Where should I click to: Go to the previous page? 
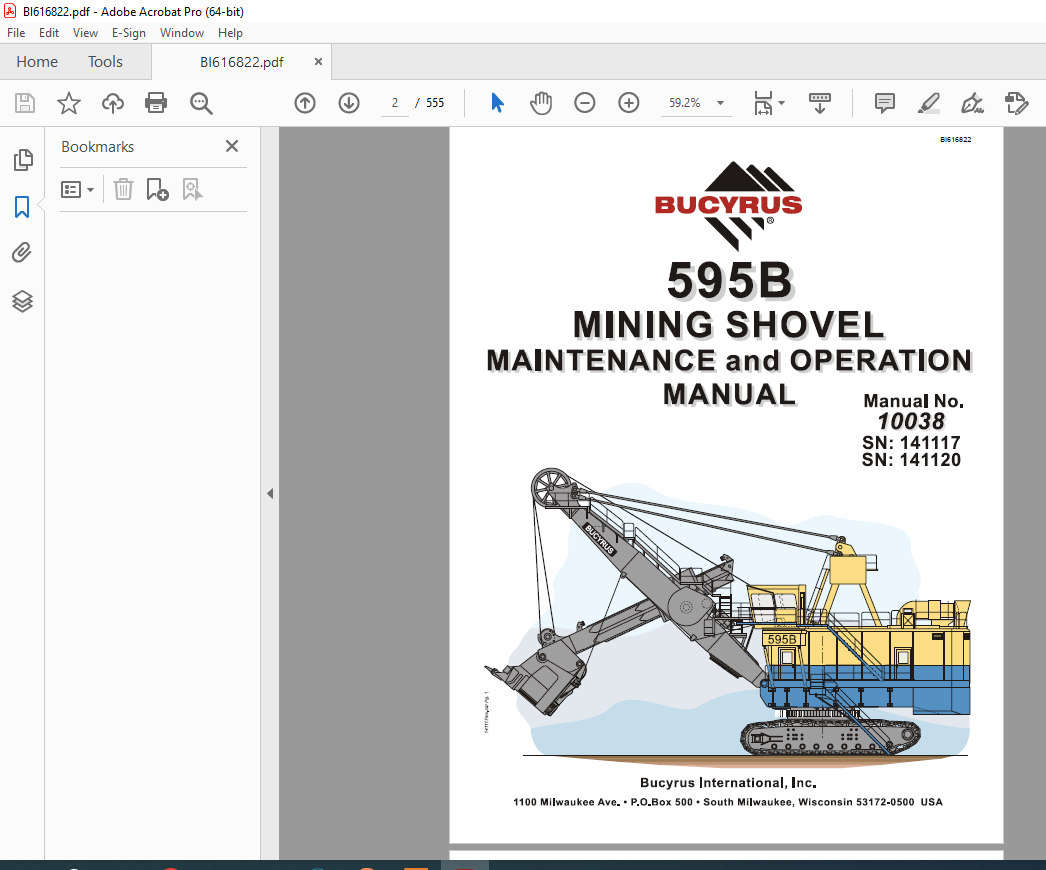point(305,103)
